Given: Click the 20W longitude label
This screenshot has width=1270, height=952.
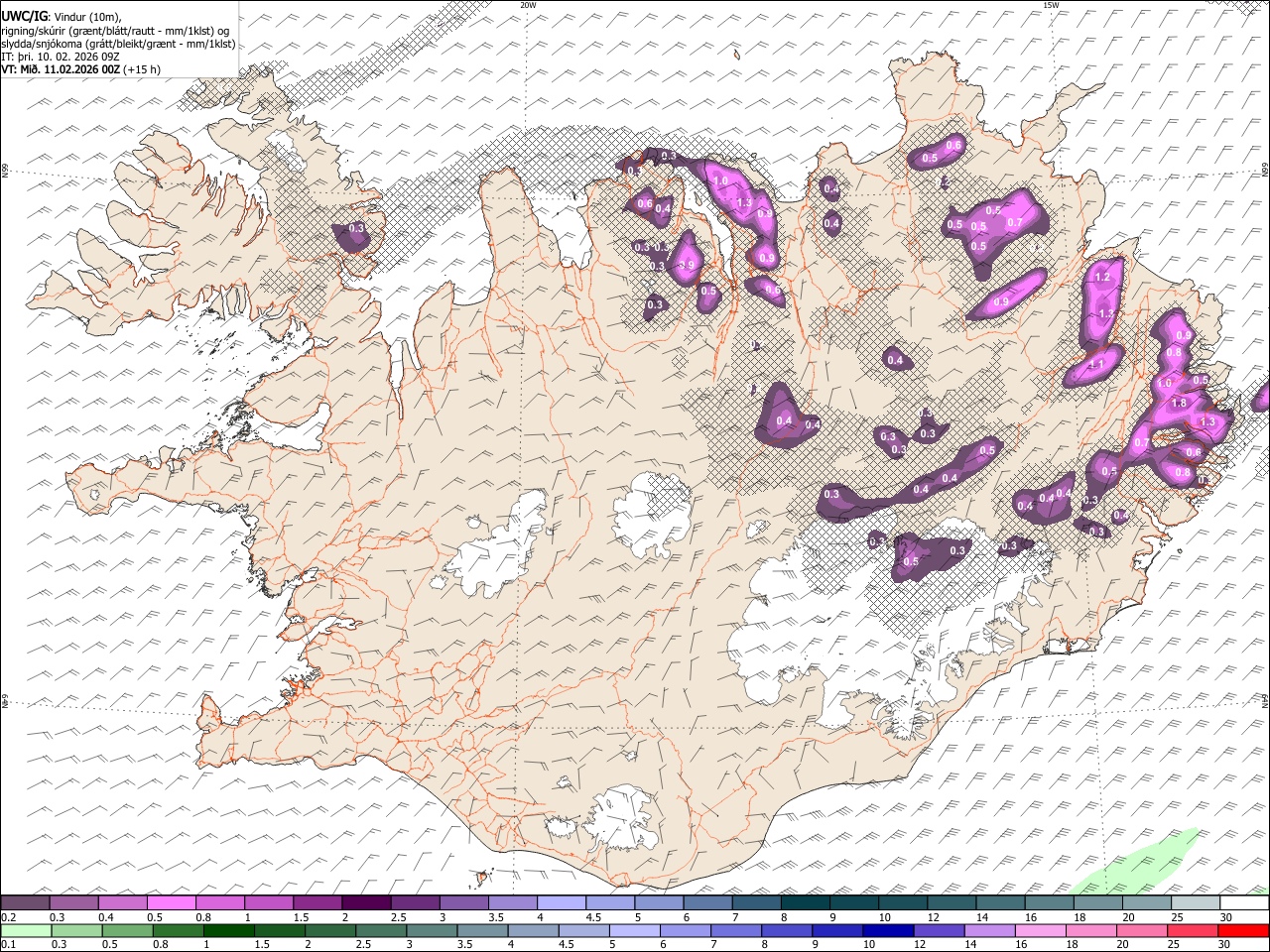Looking at the screenshot, I should [x=528, y=5].
